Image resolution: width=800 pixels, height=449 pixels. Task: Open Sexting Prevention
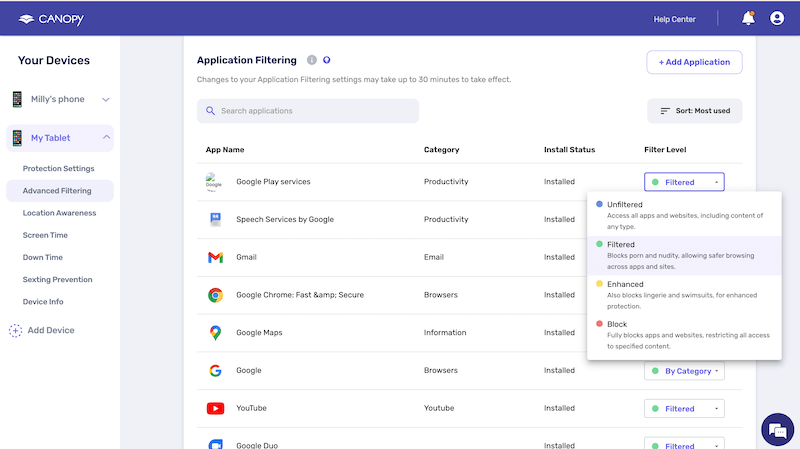coord(58,280)
